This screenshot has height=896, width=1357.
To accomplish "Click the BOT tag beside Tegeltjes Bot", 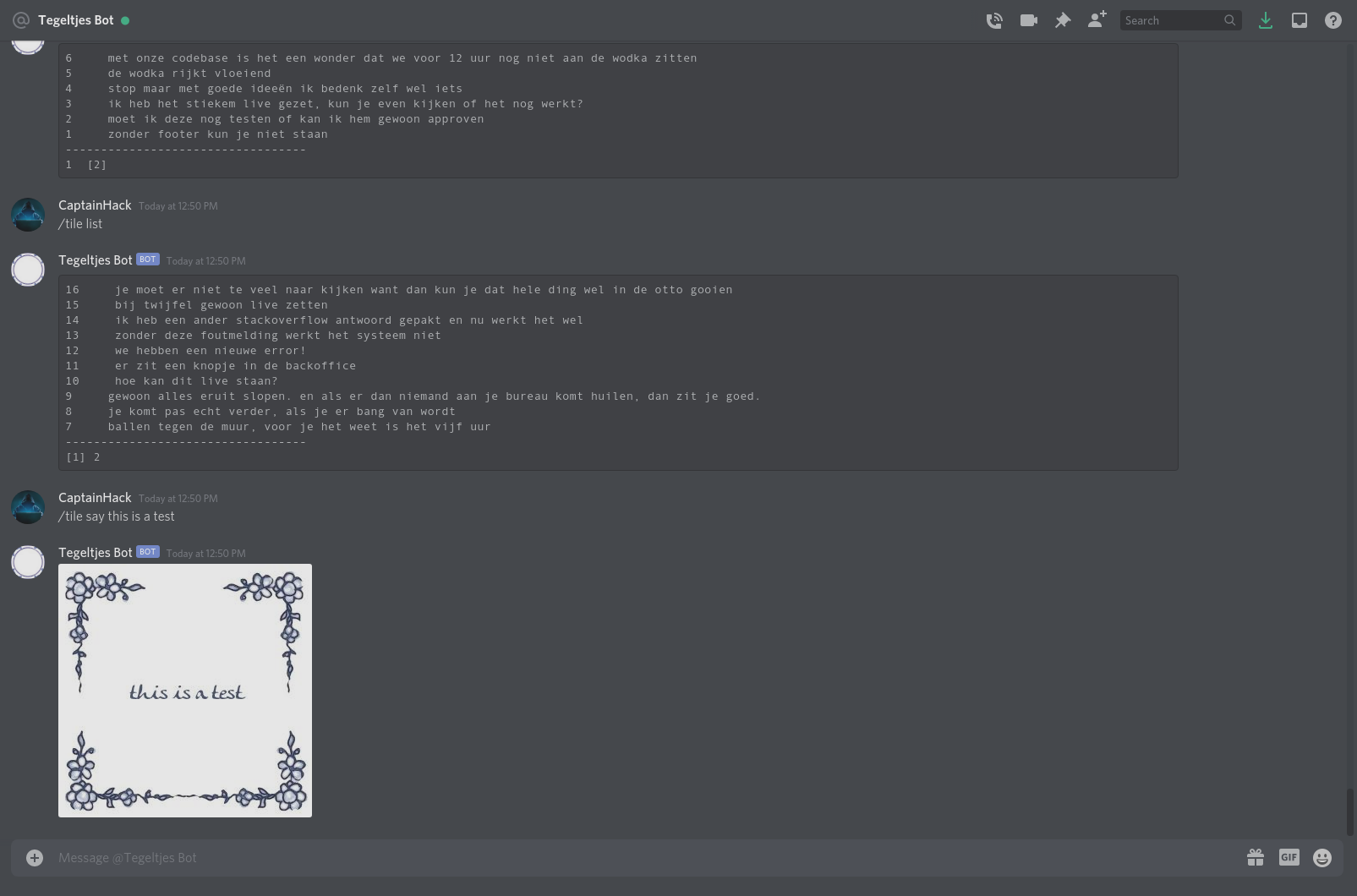I will pyautogui.click(x=147, y=551).
